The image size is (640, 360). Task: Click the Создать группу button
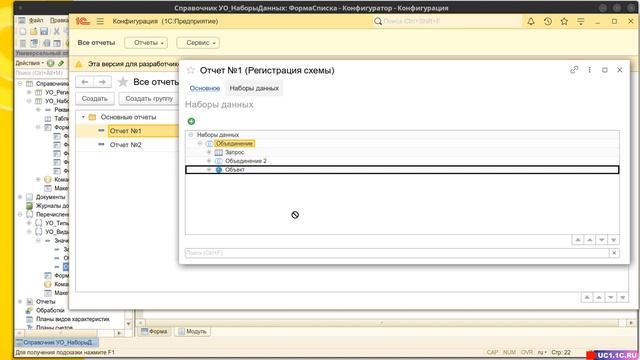149,98
